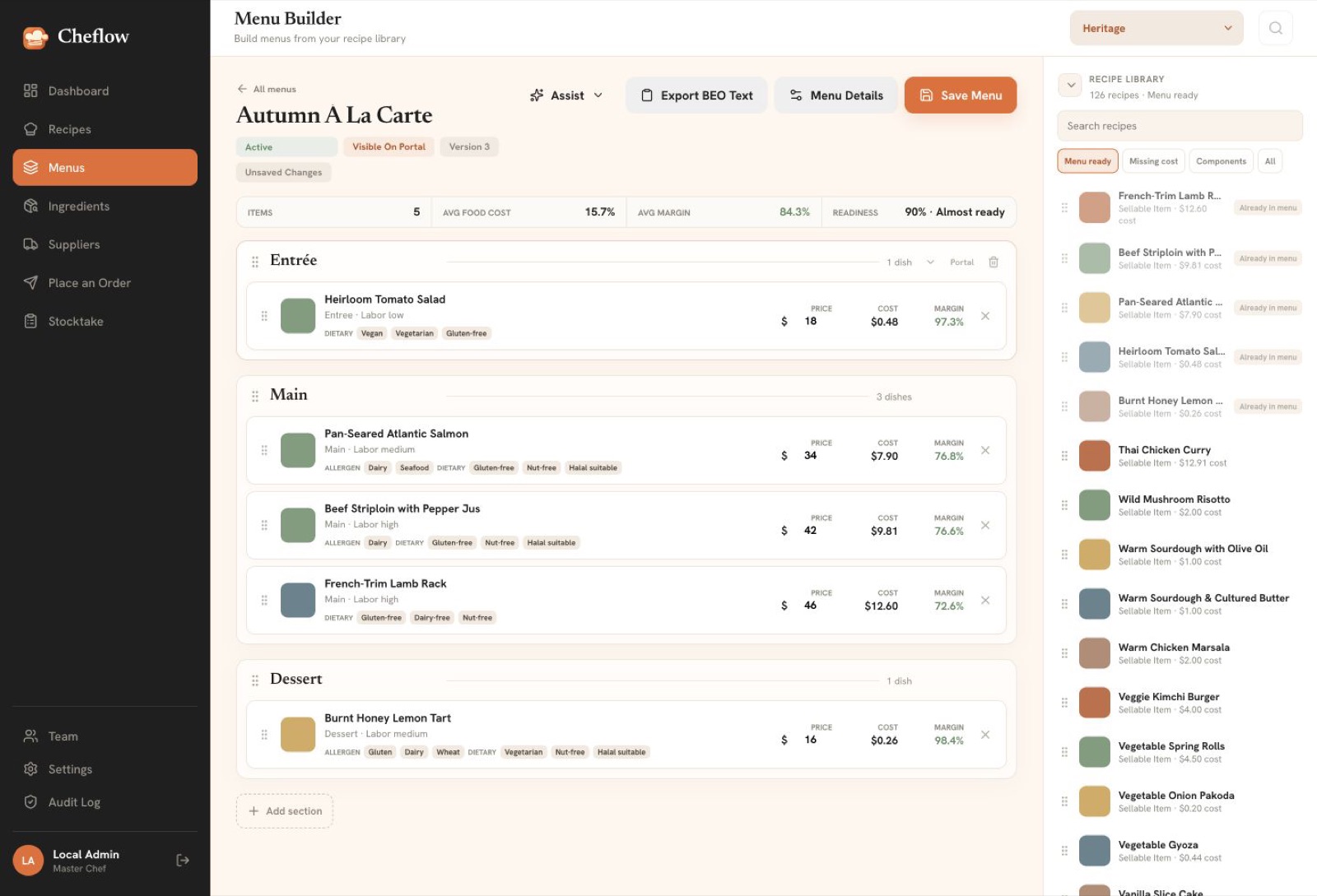Click the Cheflow logo
This screenshot has height=896, width=1317.
(76, 36)
